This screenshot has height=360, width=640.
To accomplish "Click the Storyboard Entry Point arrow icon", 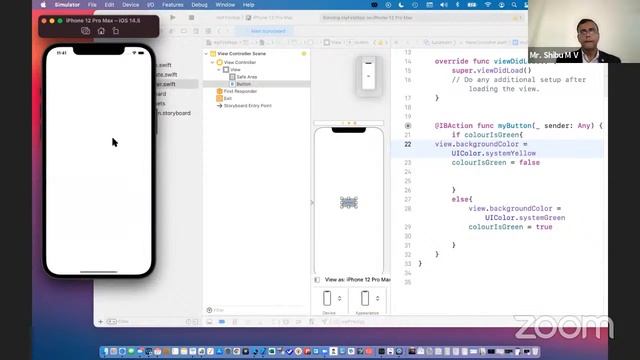I will [219, 106].
